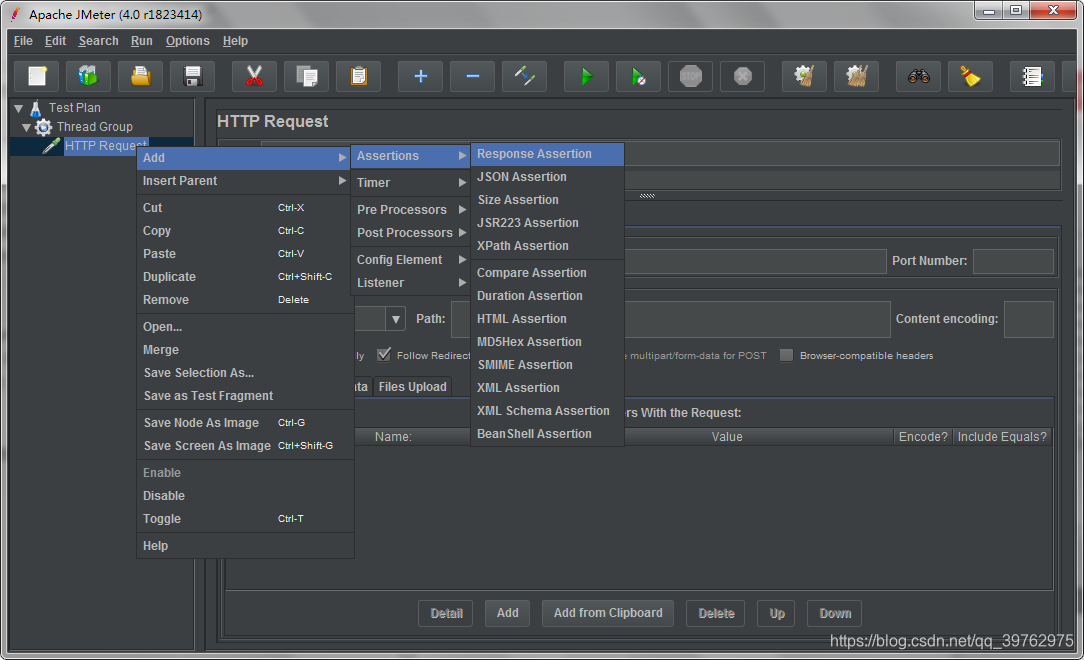1084x660 pixels.
Task: Click the Port Number input field
Action: click(x=1013, y=261)
